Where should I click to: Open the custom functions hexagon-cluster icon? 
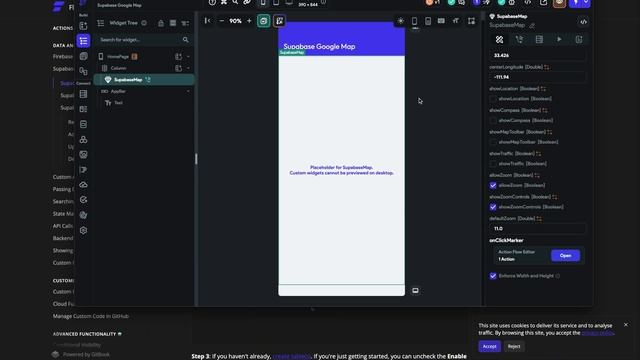pos(83,140)
